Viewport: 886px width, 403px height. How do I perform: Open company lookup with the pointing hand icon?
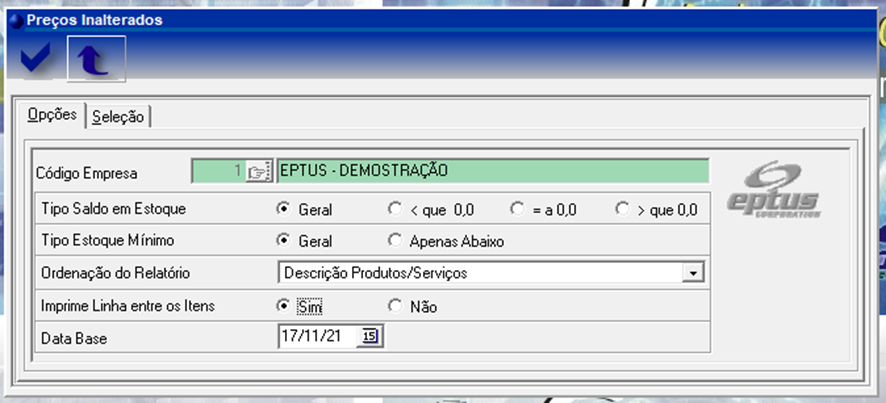[259, 171]
